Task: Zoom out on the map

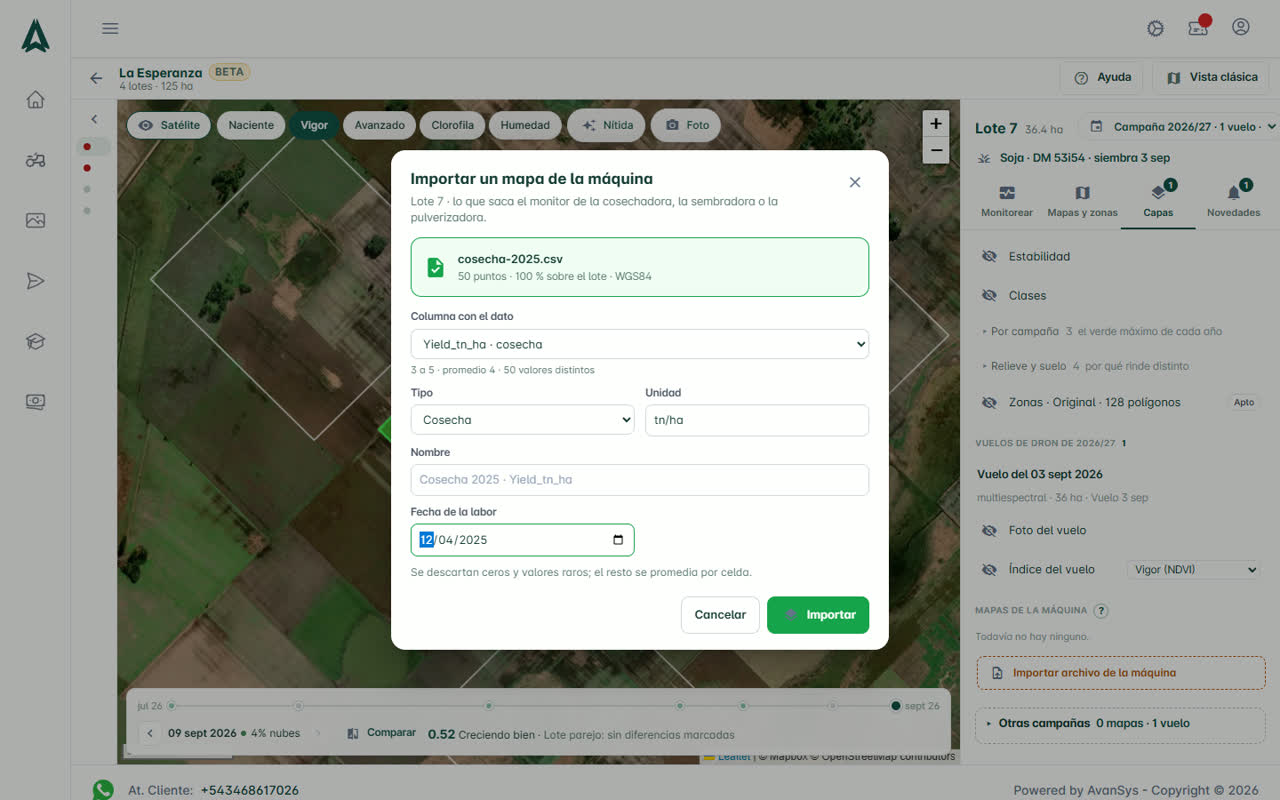Action: pos(936,151)
